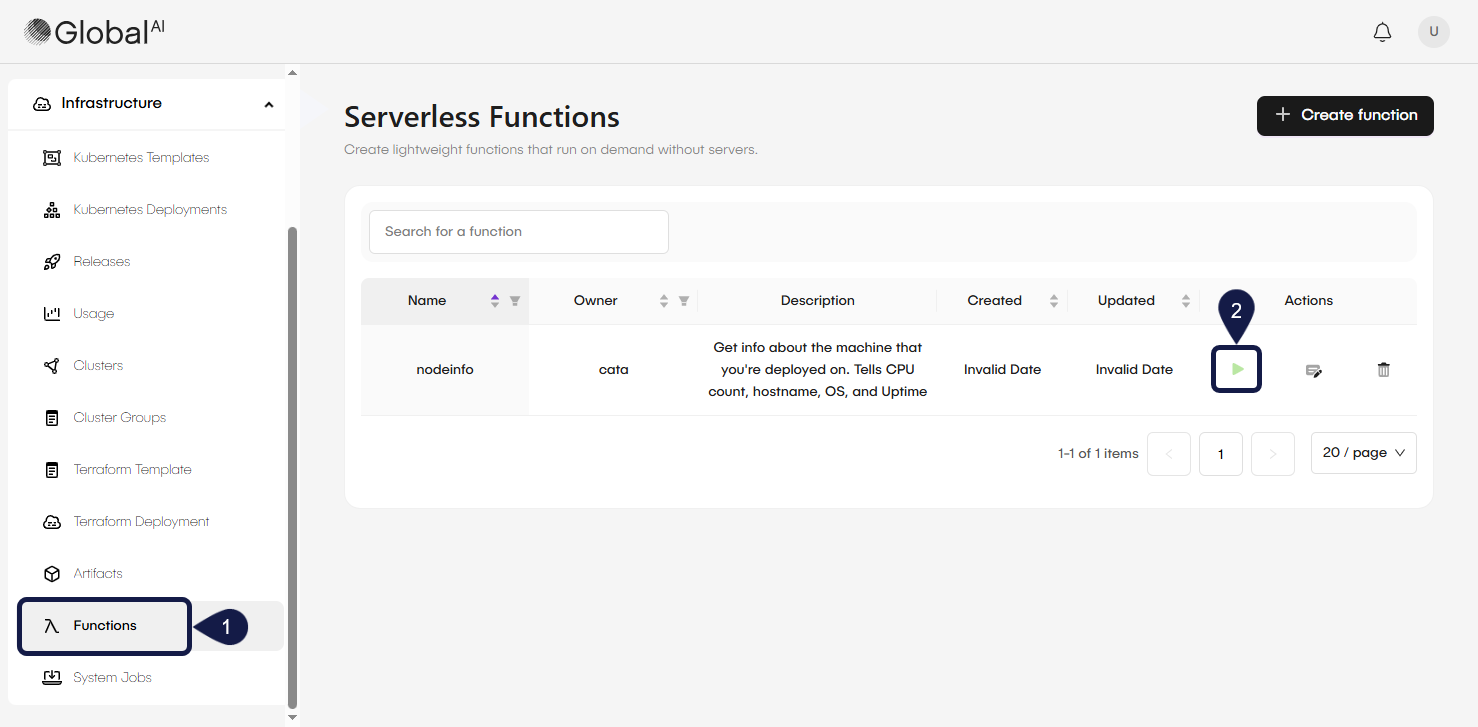Viewport: 1478px width, 727px height.
Task: Open Kubernetes Templates in the sidebar
Action: [x=141, y=158]
